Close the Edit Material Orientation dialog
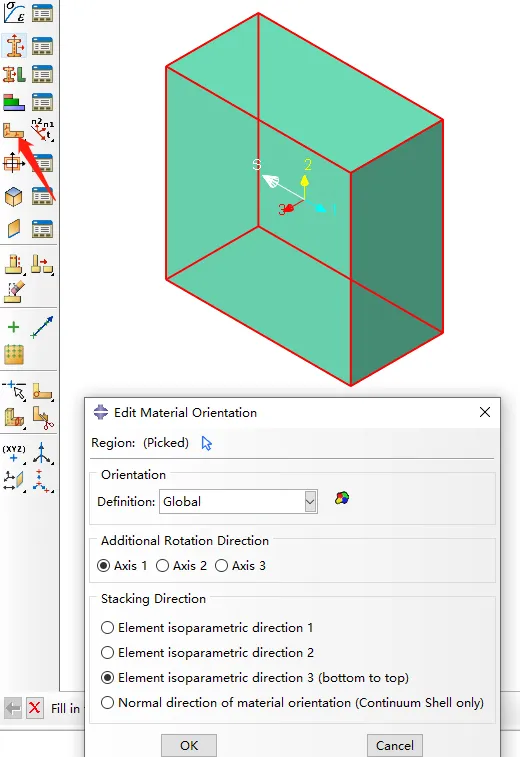Image resolution: width=520 pixels, height=757 pixels. [x=485, y=412]
